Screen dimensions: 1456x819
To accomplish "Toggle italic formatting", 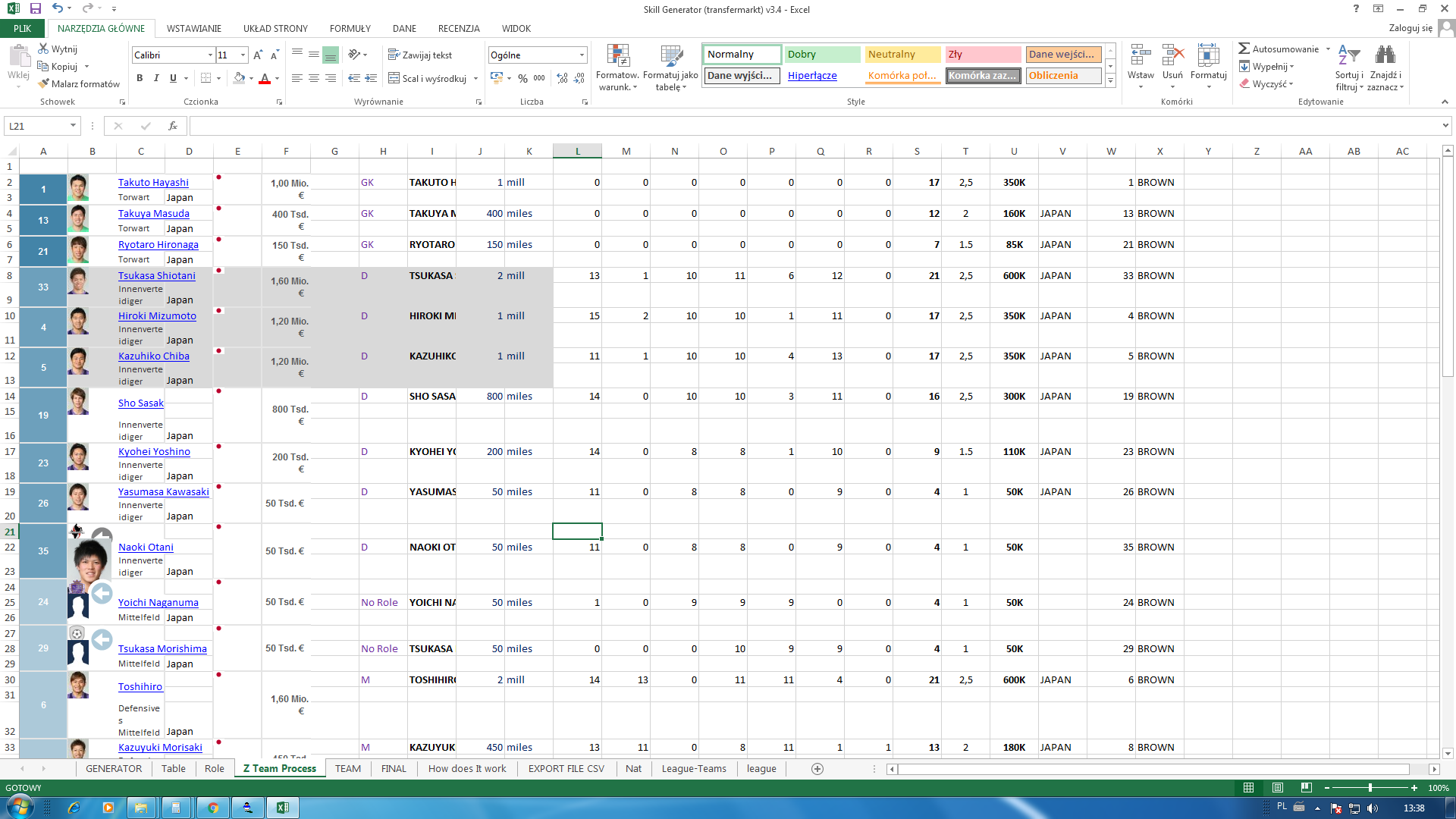I will [156, 78].
